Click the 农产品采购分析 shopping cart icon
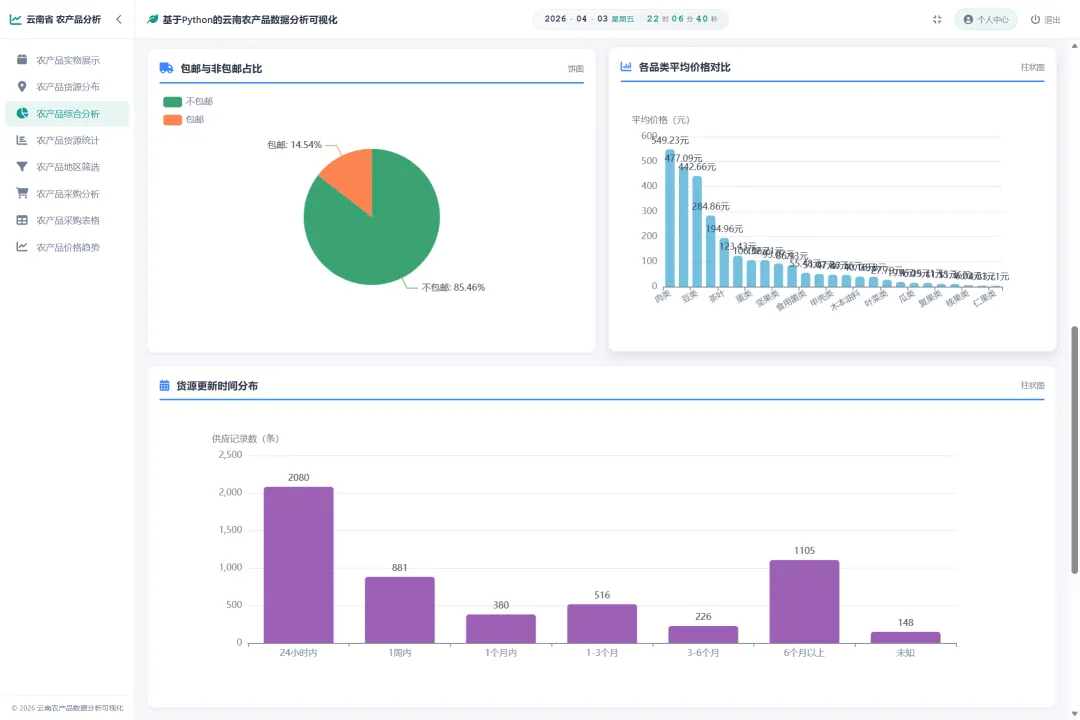The height and width of the screenshot is (720, 1080). click(x=22, y=193)
